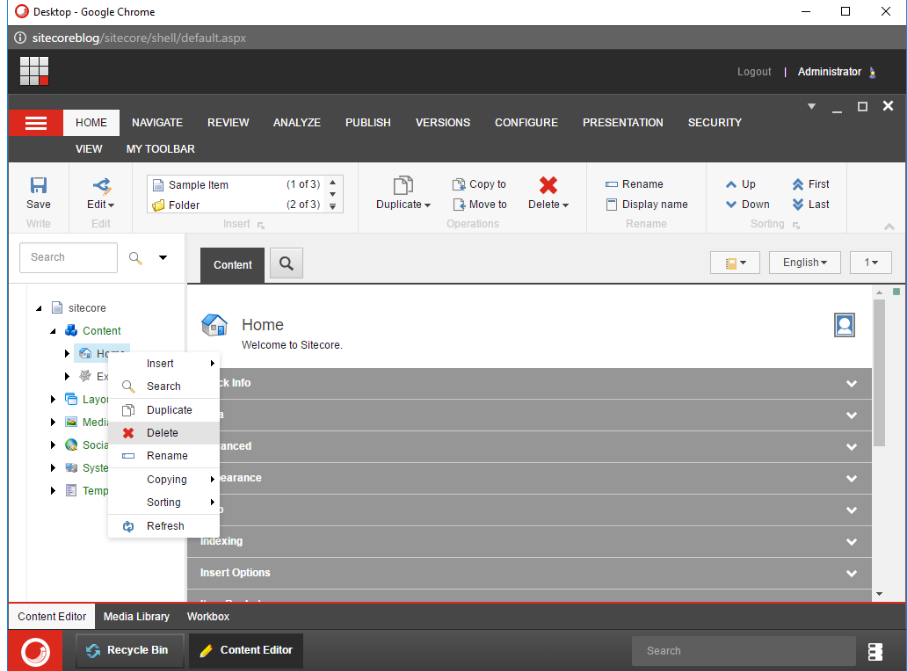Expand the Insert Options section
This screenshot has height=671, width=907.
click(529, 573)
